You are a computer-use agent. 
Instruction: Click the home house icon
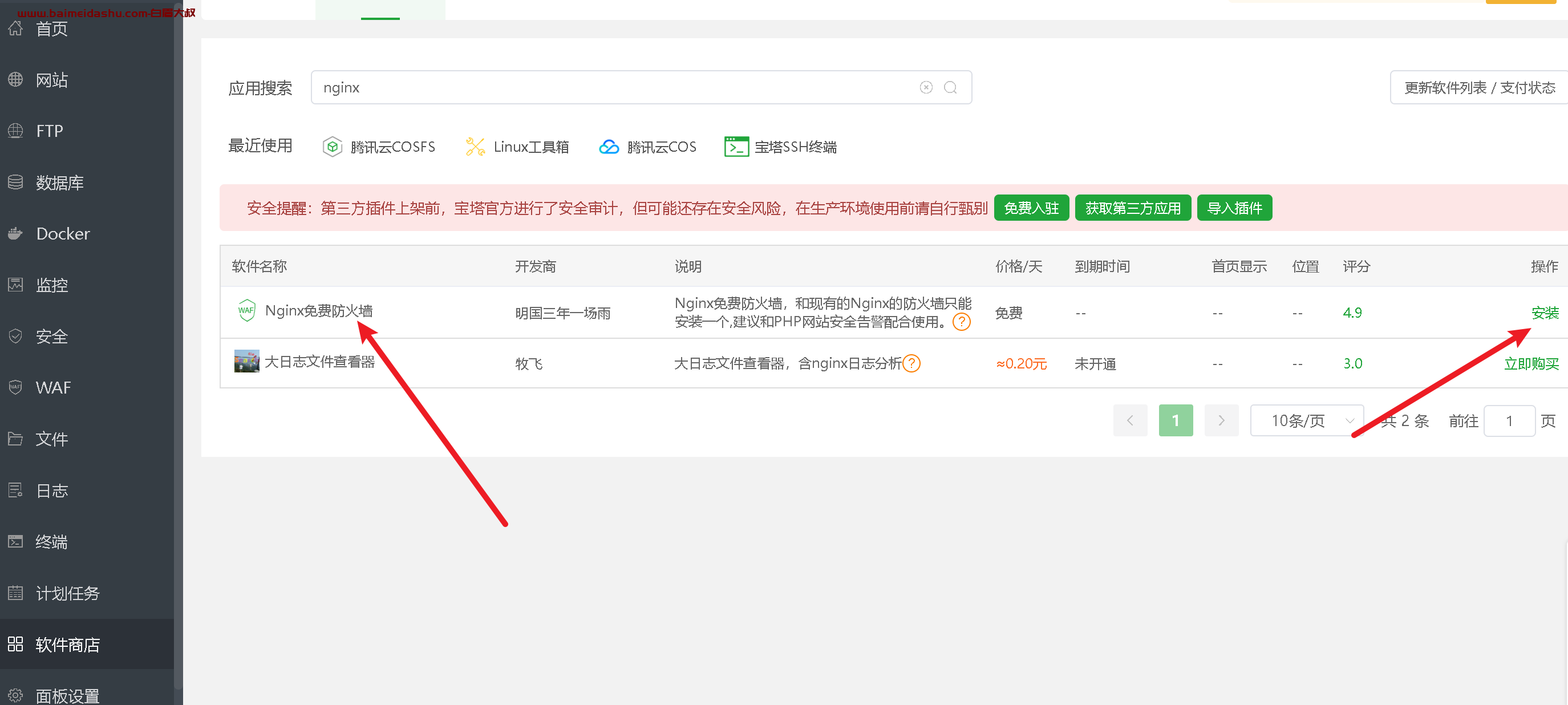[15, 28]
